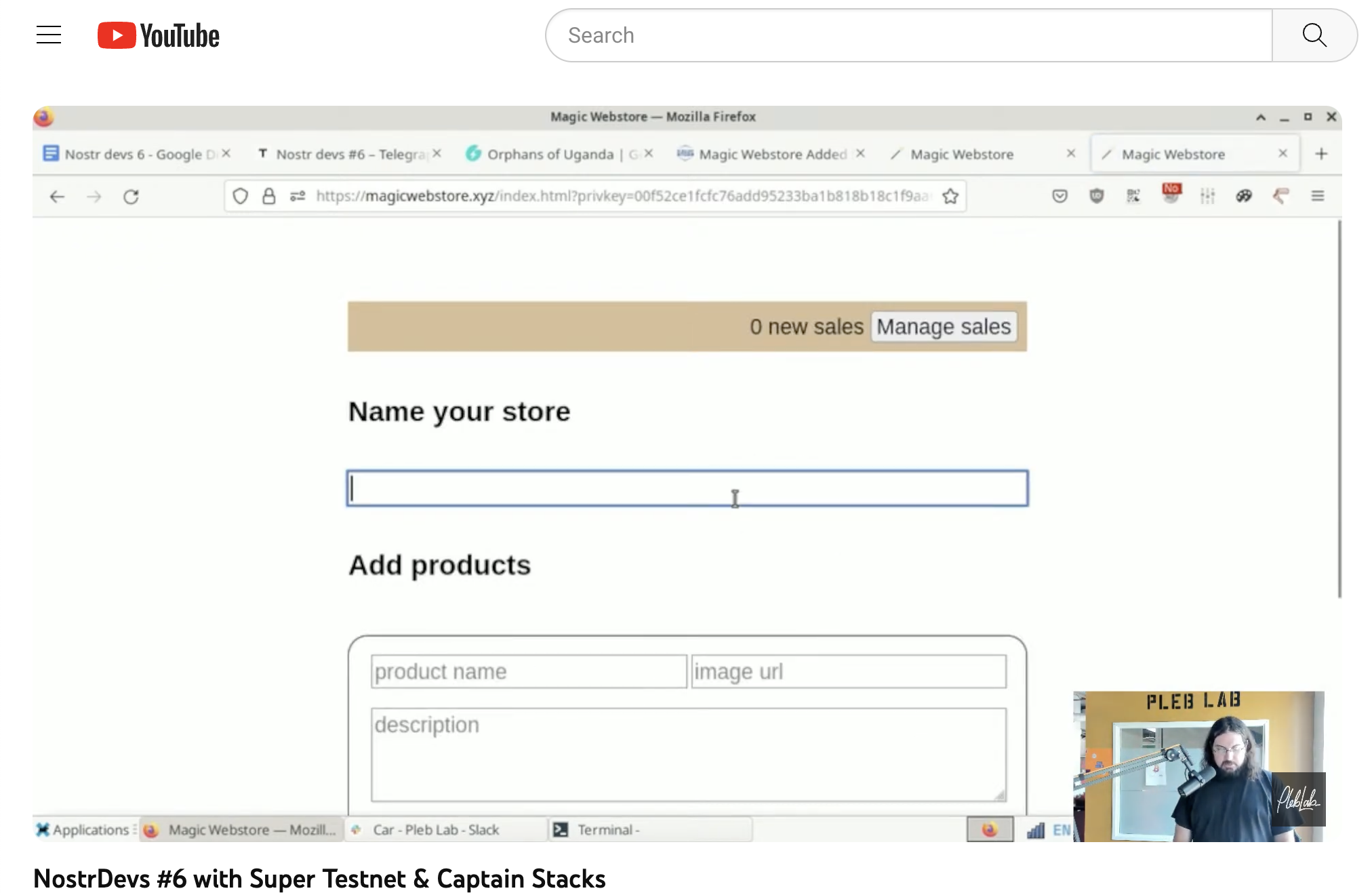This screenshot has width=1372, height=895.
Task: Click the product name field
Action: (528, 671)
